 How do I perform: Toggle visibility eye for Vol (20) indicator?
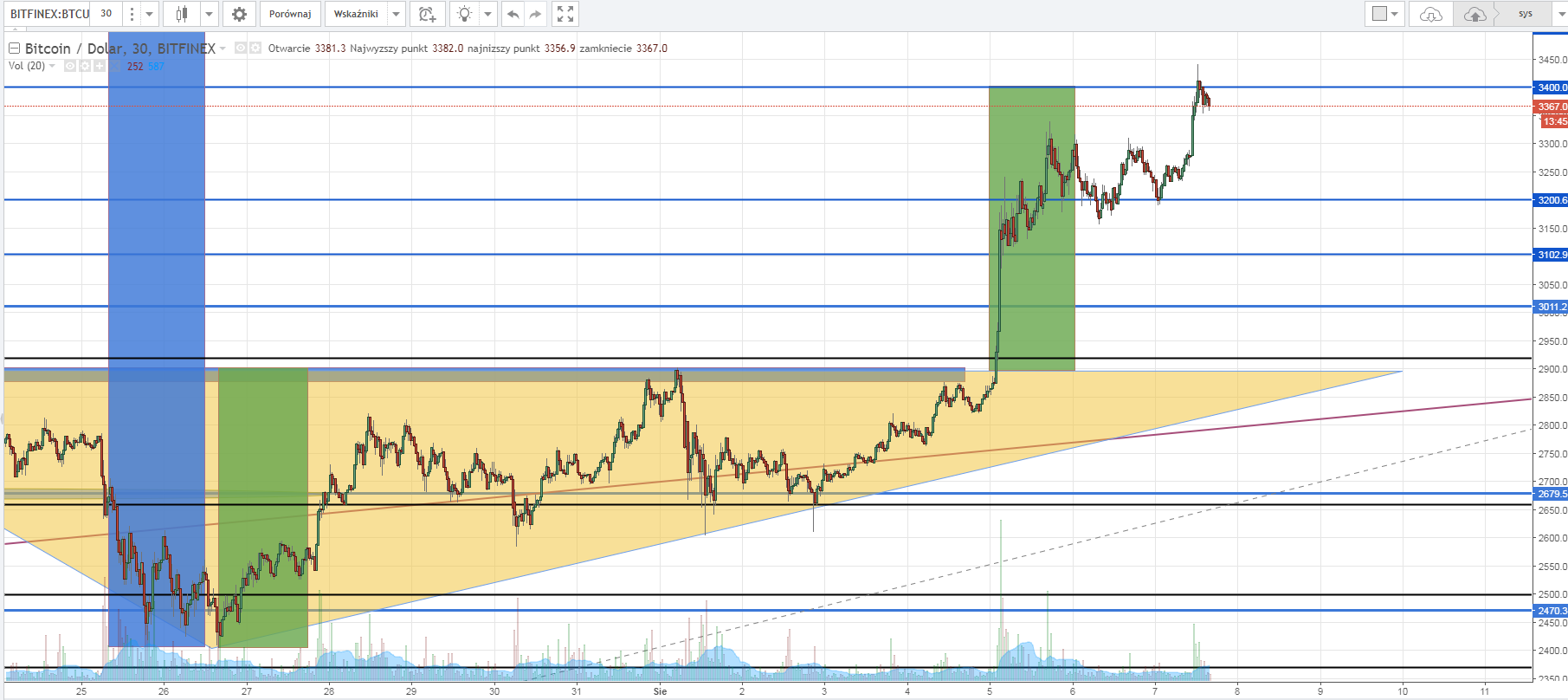(70, 66)
